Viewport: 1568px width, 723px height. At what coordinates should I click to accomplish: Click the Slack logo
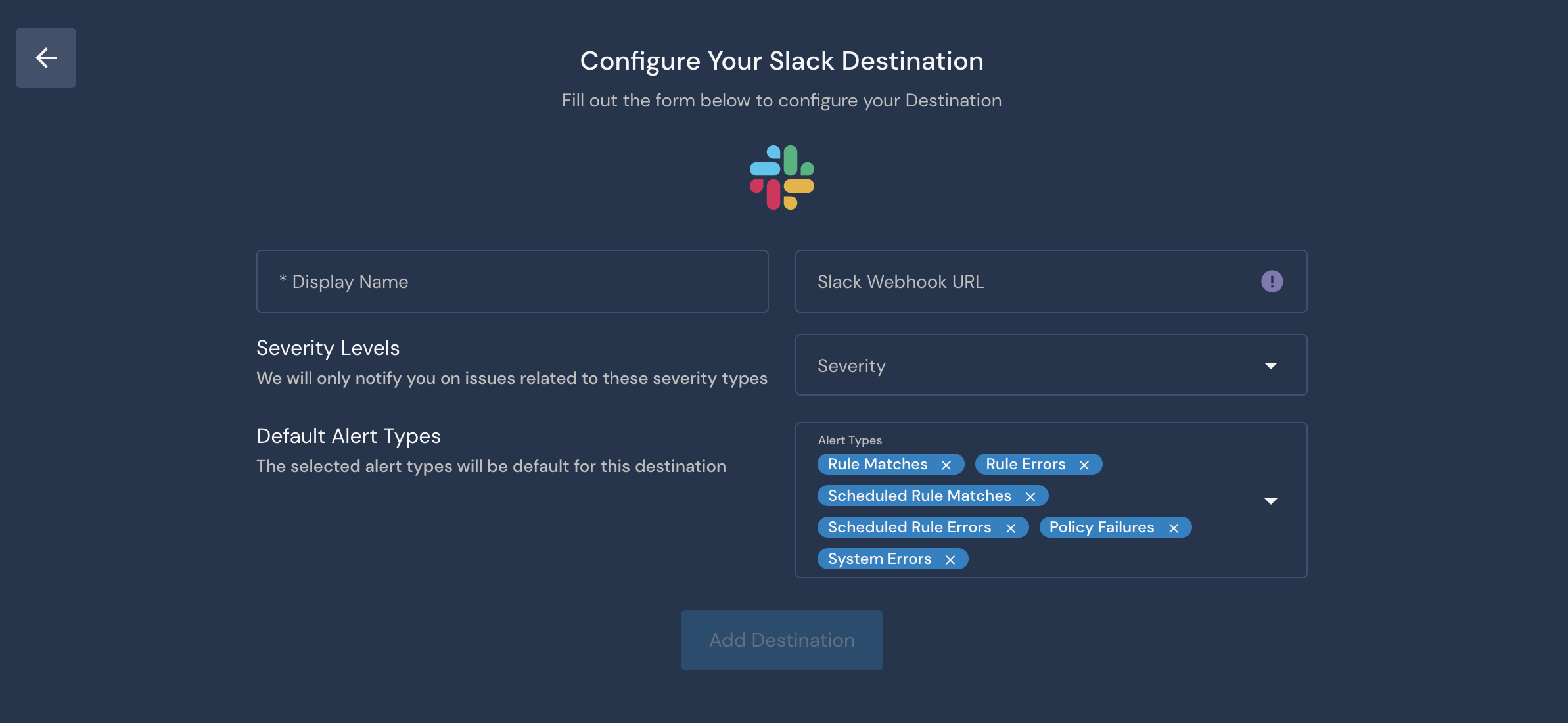[x=782, y=179]
